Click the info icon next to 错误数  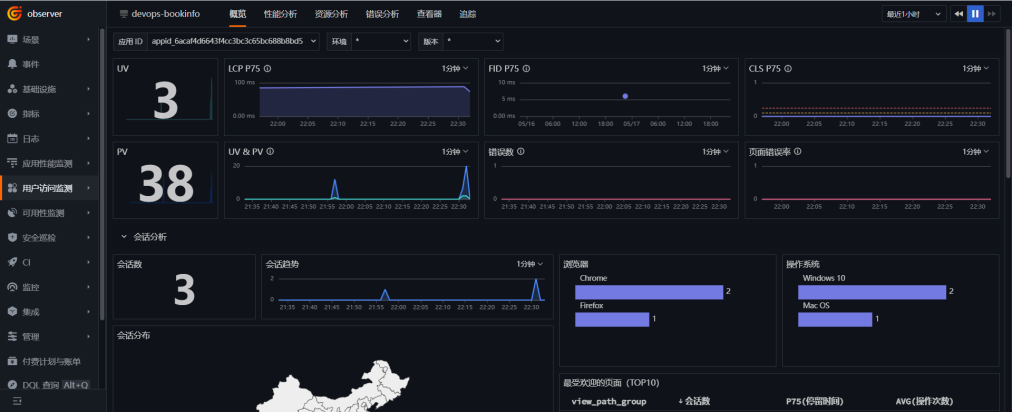pos(520,151)
